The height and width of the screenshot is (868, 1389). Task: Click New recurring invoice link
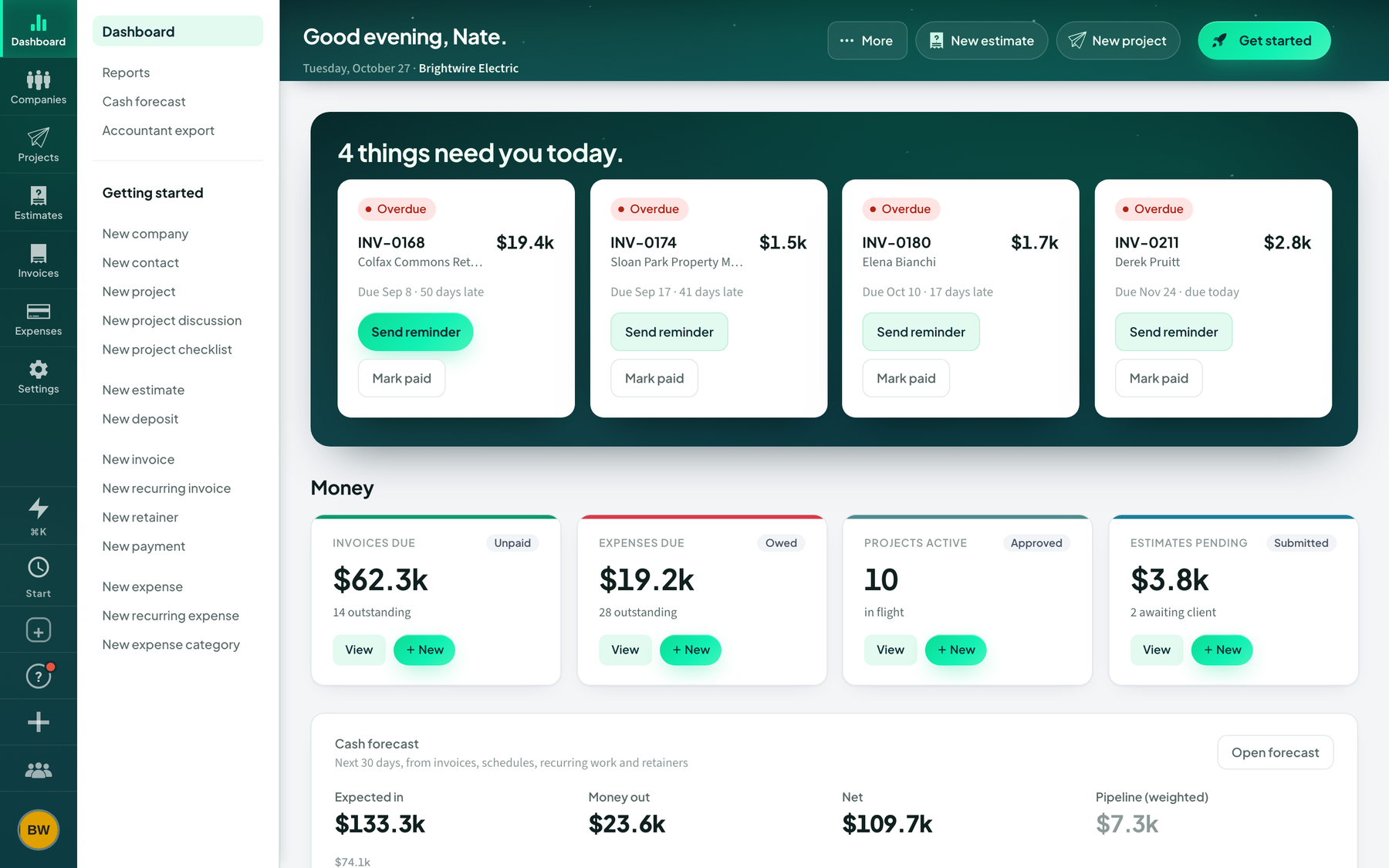167,488
